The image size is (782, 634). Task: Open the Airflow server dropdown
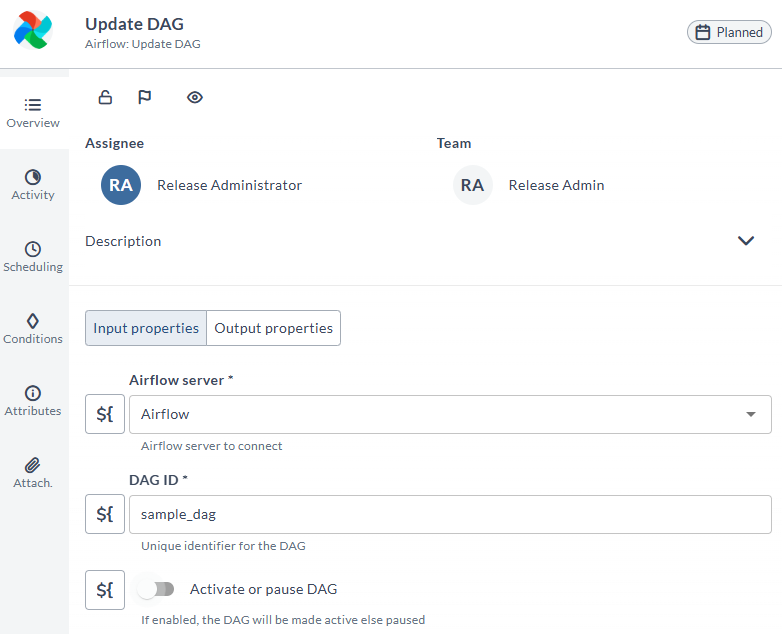click(450, 415)
